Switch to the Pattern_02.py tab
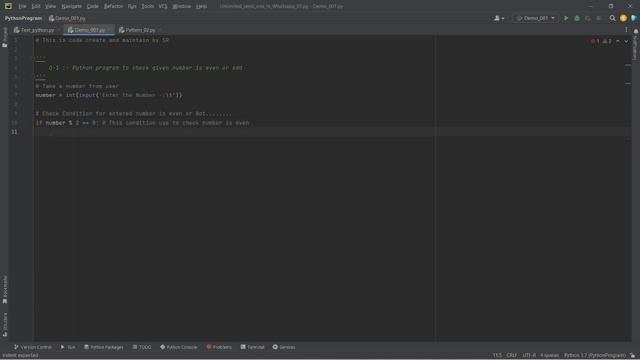Image resolution: width=640 pixels, height=360 pixels. coord(137,30)
